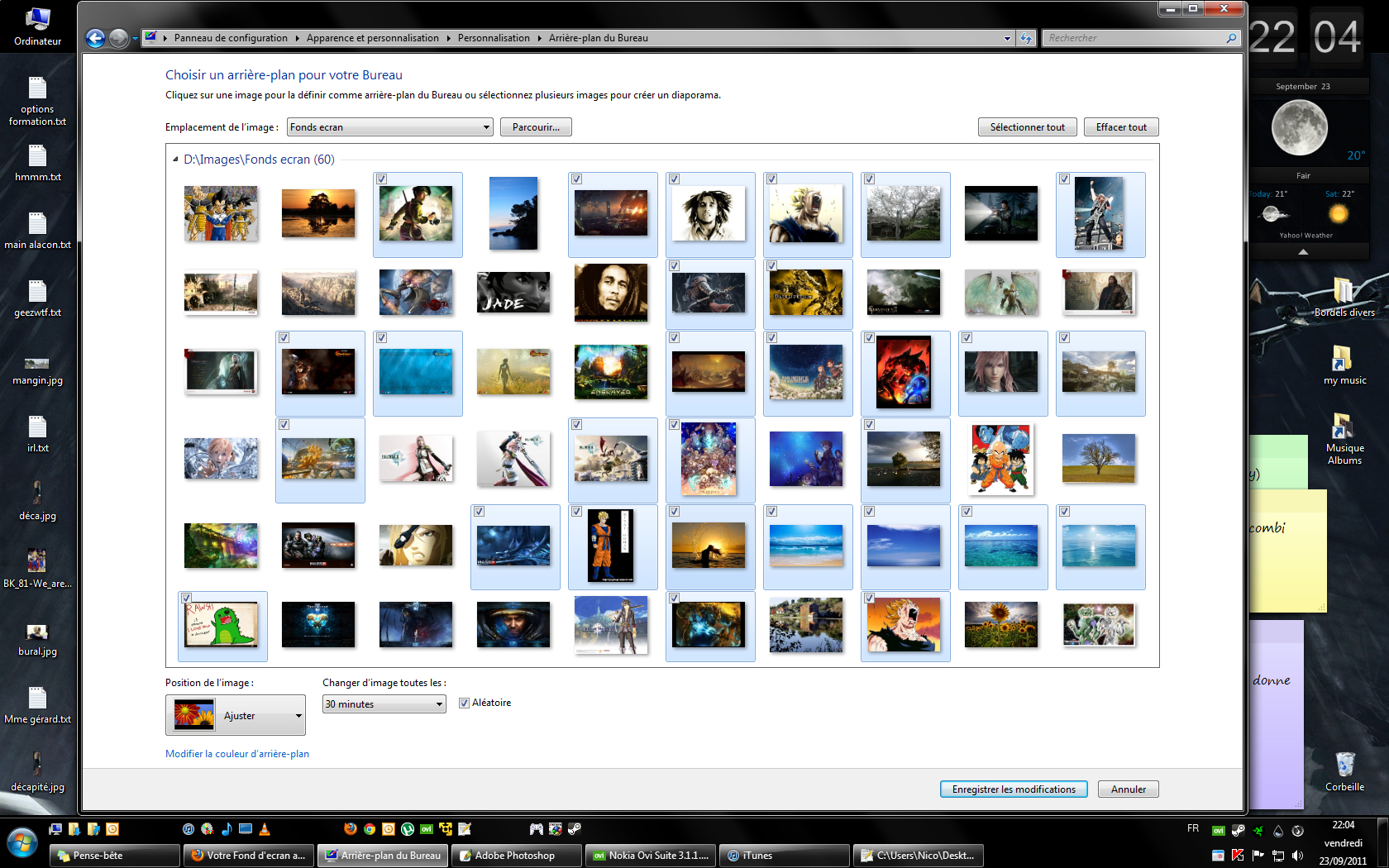Viewport: 1389px width, 868px height.
Task: Click the Forward navigation arrow
Action: point(119,38)
